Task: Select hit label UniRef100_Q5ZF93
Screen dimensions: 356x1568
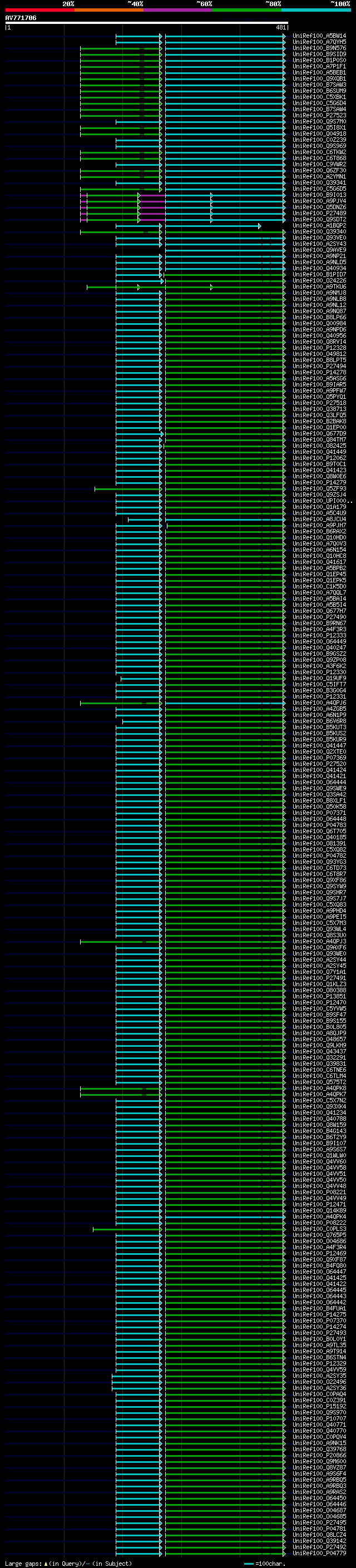Action: click(319, 489)
